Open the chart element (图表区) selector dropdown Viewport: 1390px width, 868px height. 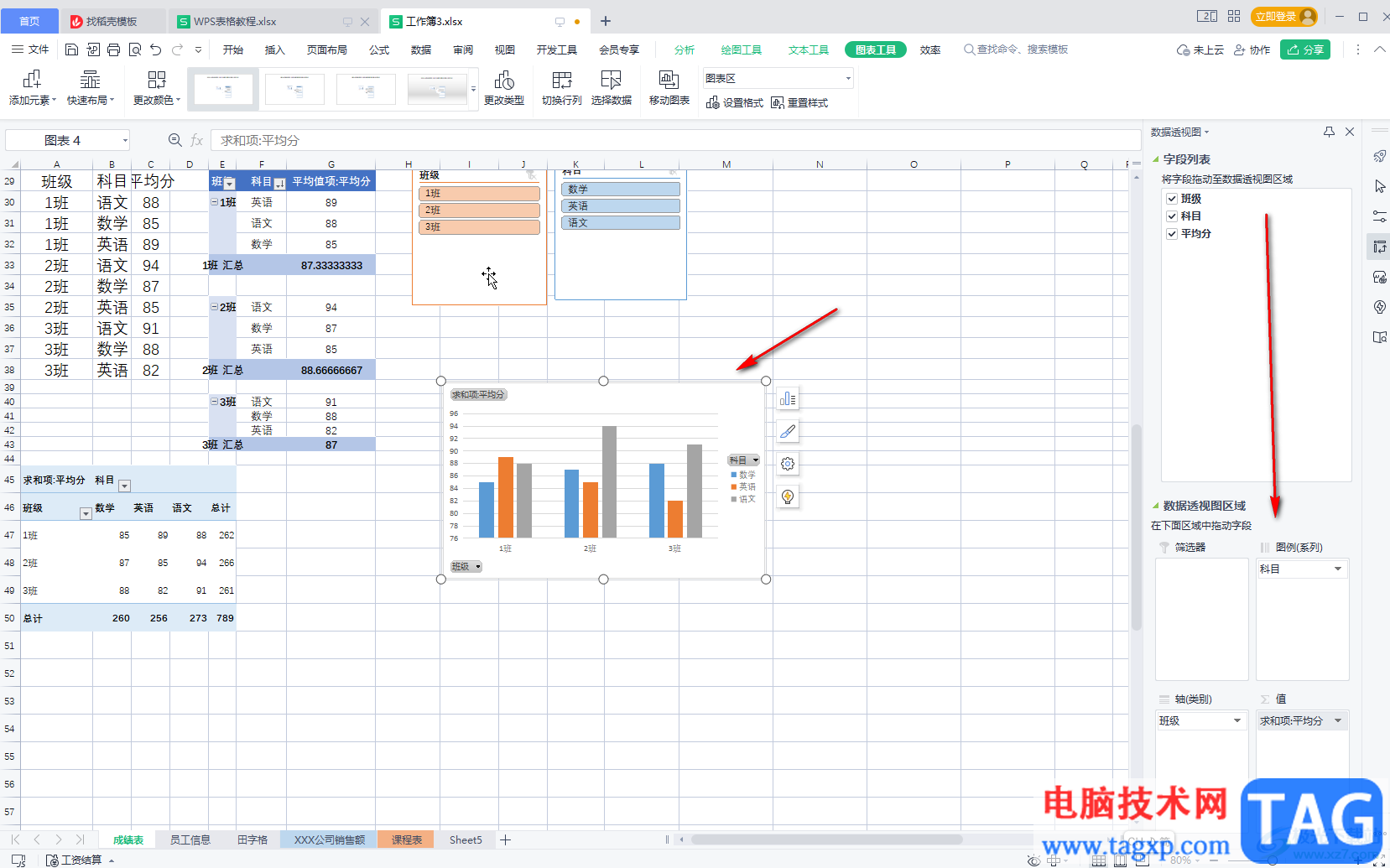coord(848,78)
